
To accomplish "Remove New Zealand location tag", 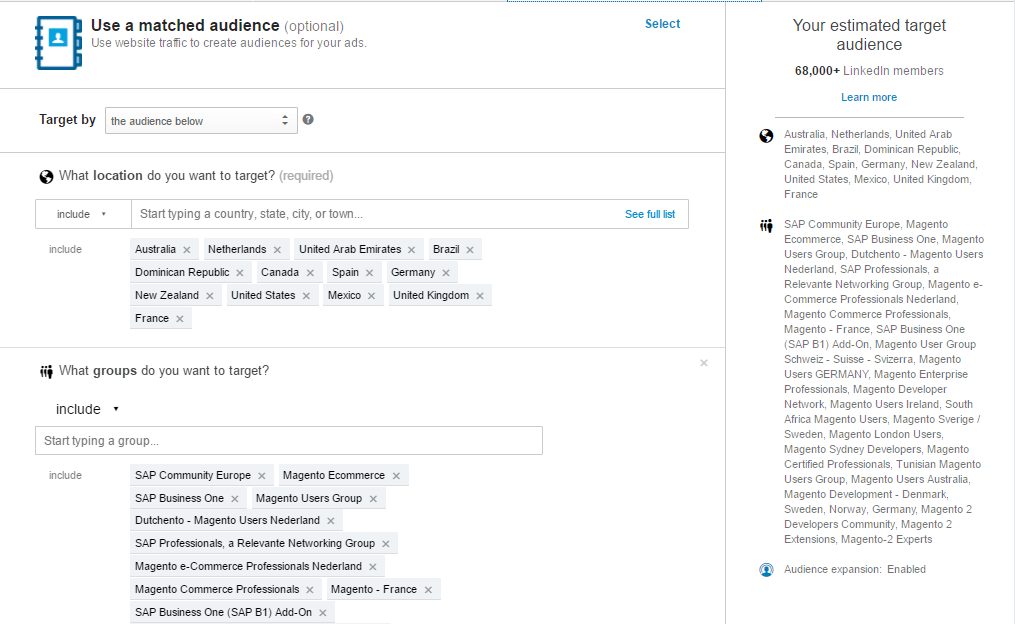I will coord(210,296).
